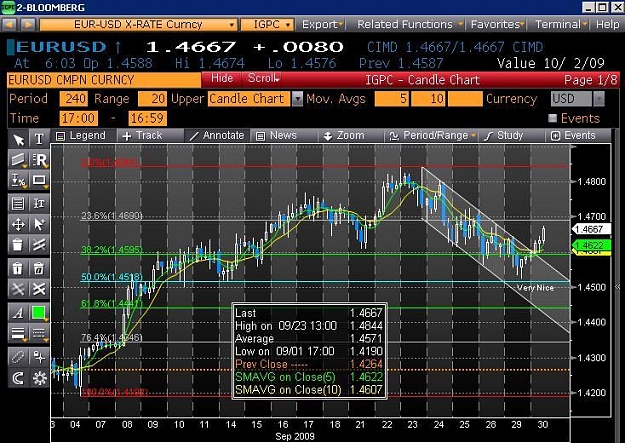Click the back navigation arrow
The image size is (625, 443).
coord(10,25)
